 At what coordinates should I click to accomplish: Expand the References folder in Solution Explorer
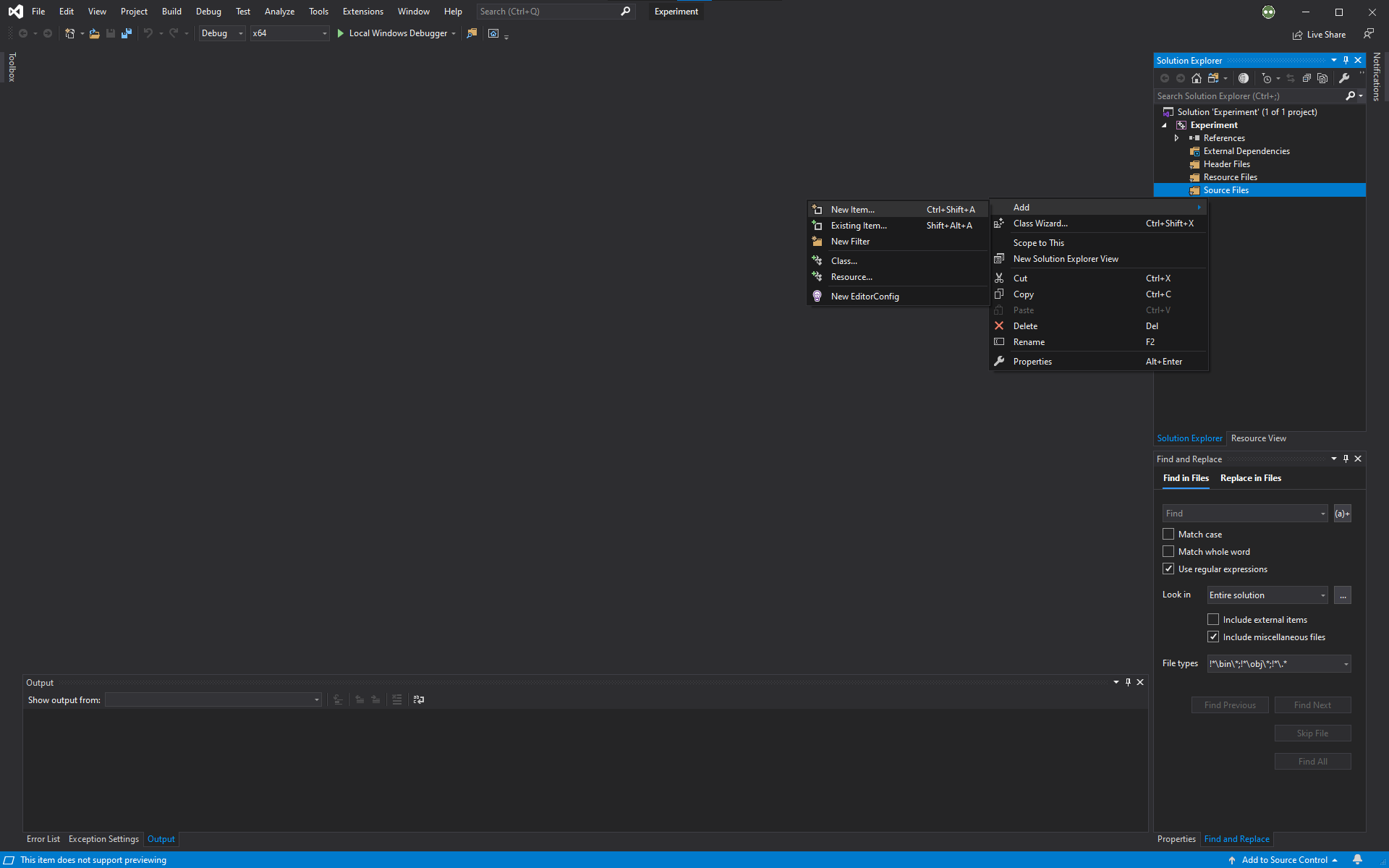coord(1177,137)
